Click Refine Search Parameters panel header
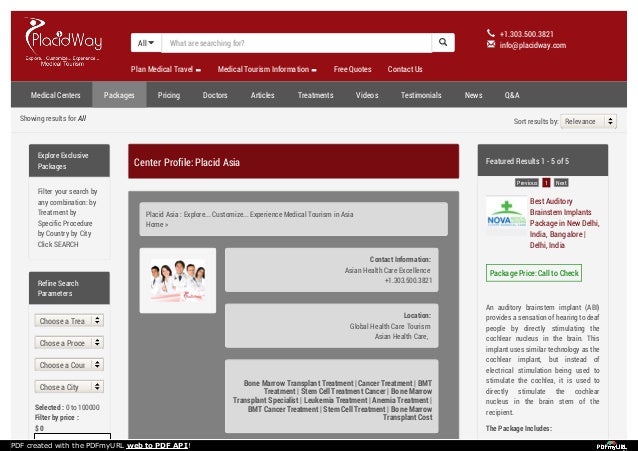The width and height of the screenshot is (638, 451). coord(69,288)
